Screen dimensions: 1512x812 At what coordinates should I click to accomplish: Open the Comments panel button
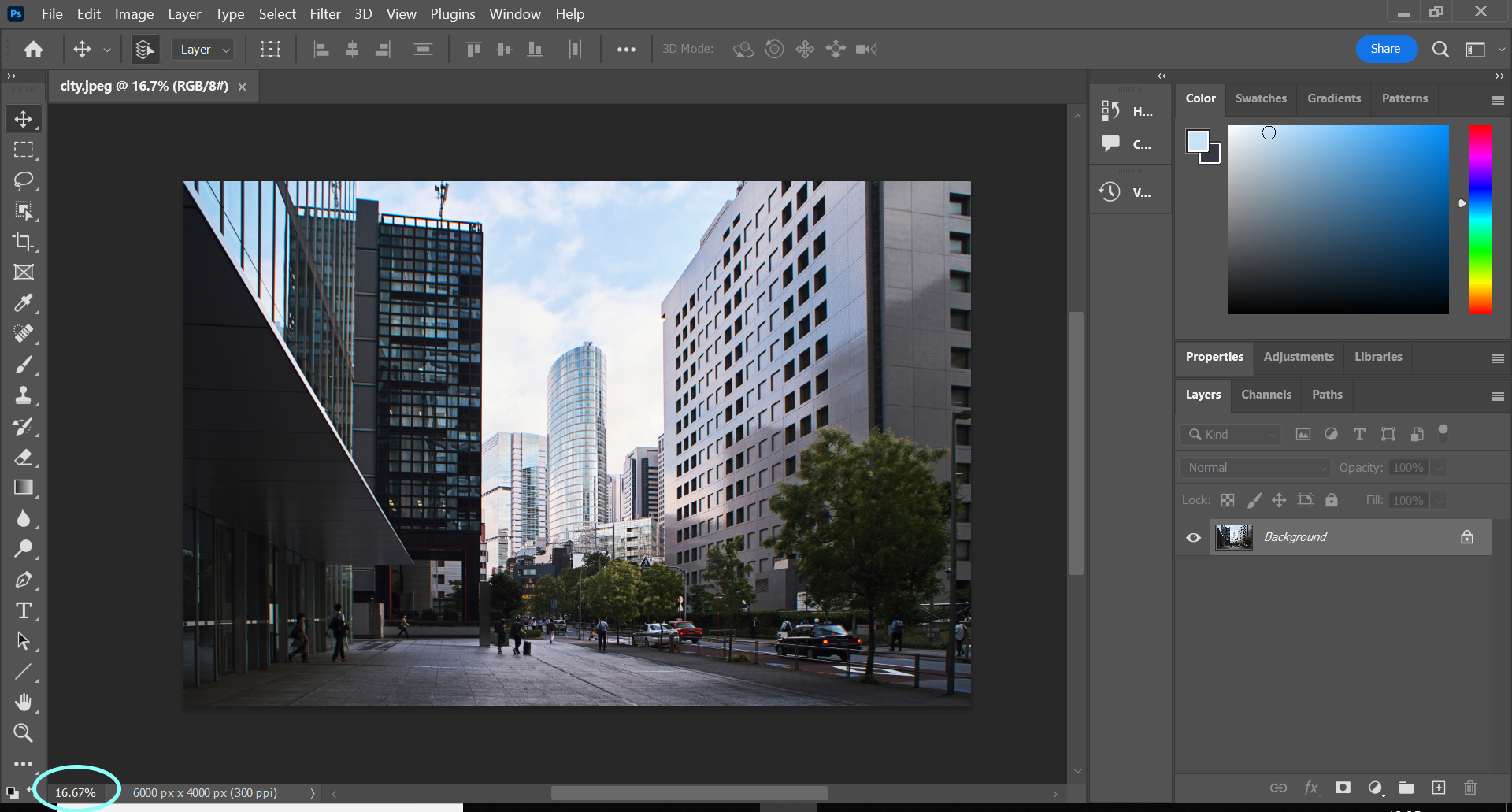click(x=1126, y=144)
